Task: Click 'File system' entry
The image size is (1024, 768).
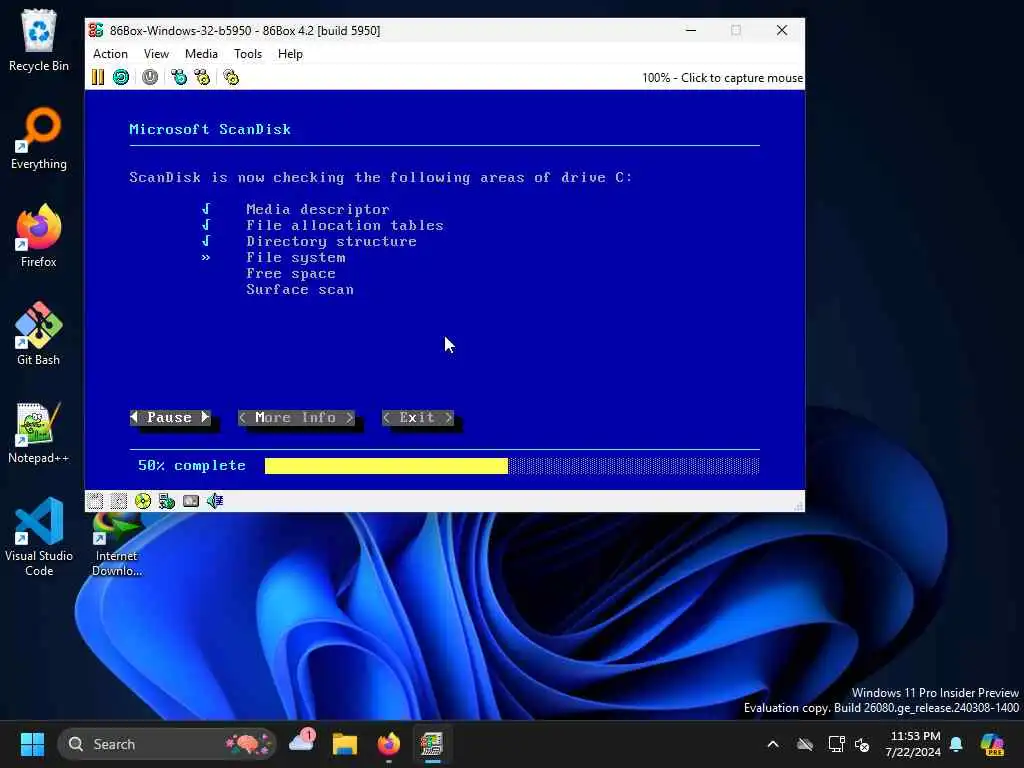Action: (296, 258)
